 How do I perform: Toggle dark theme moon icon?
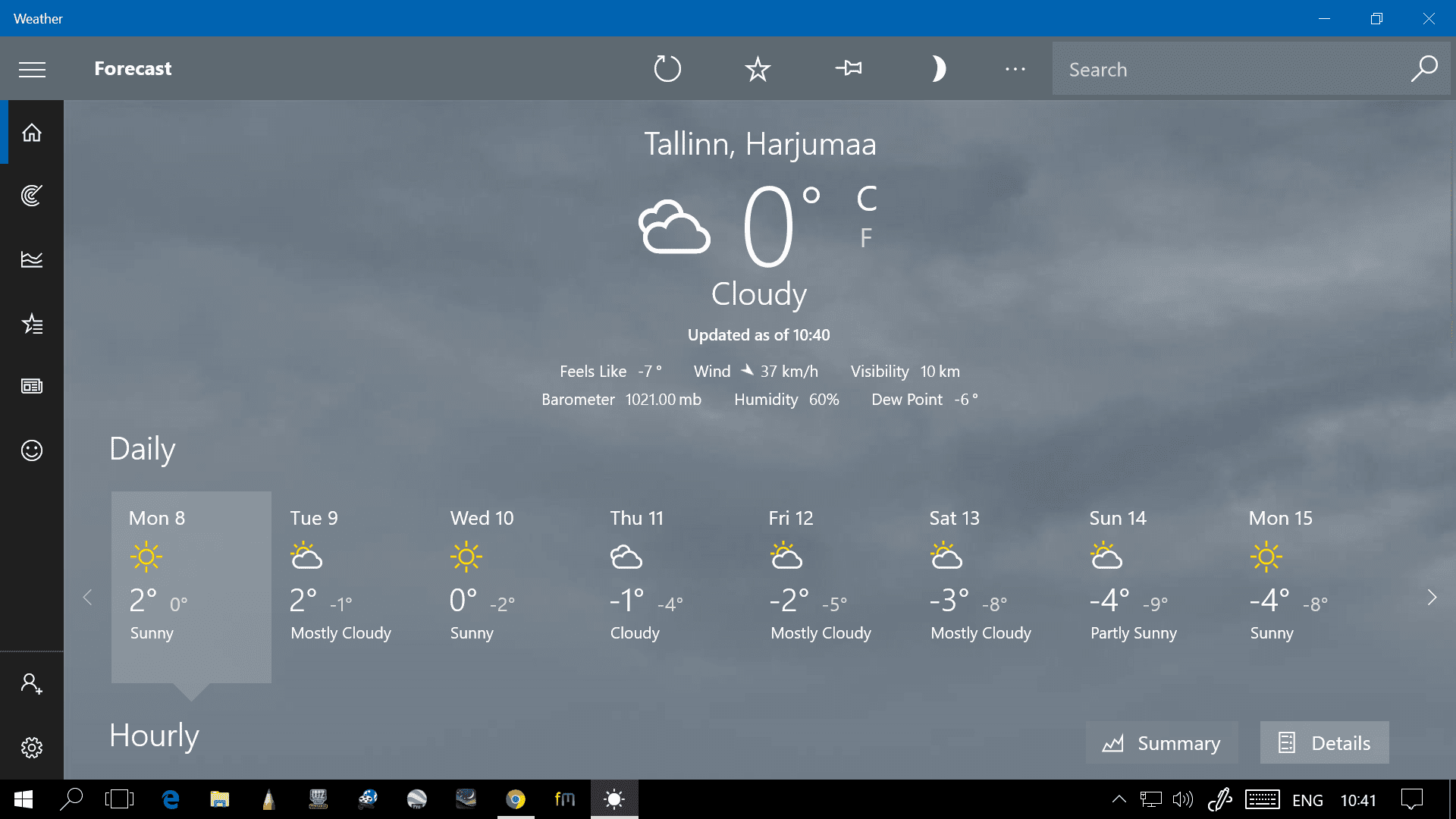coord(939,69)
